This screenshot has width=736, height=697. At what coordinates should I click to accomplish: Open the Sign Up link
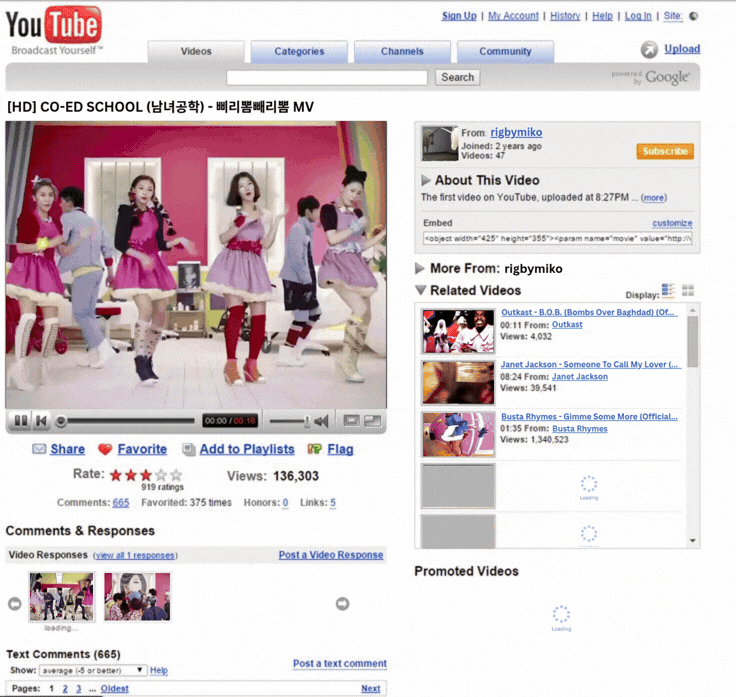(459, 16)
